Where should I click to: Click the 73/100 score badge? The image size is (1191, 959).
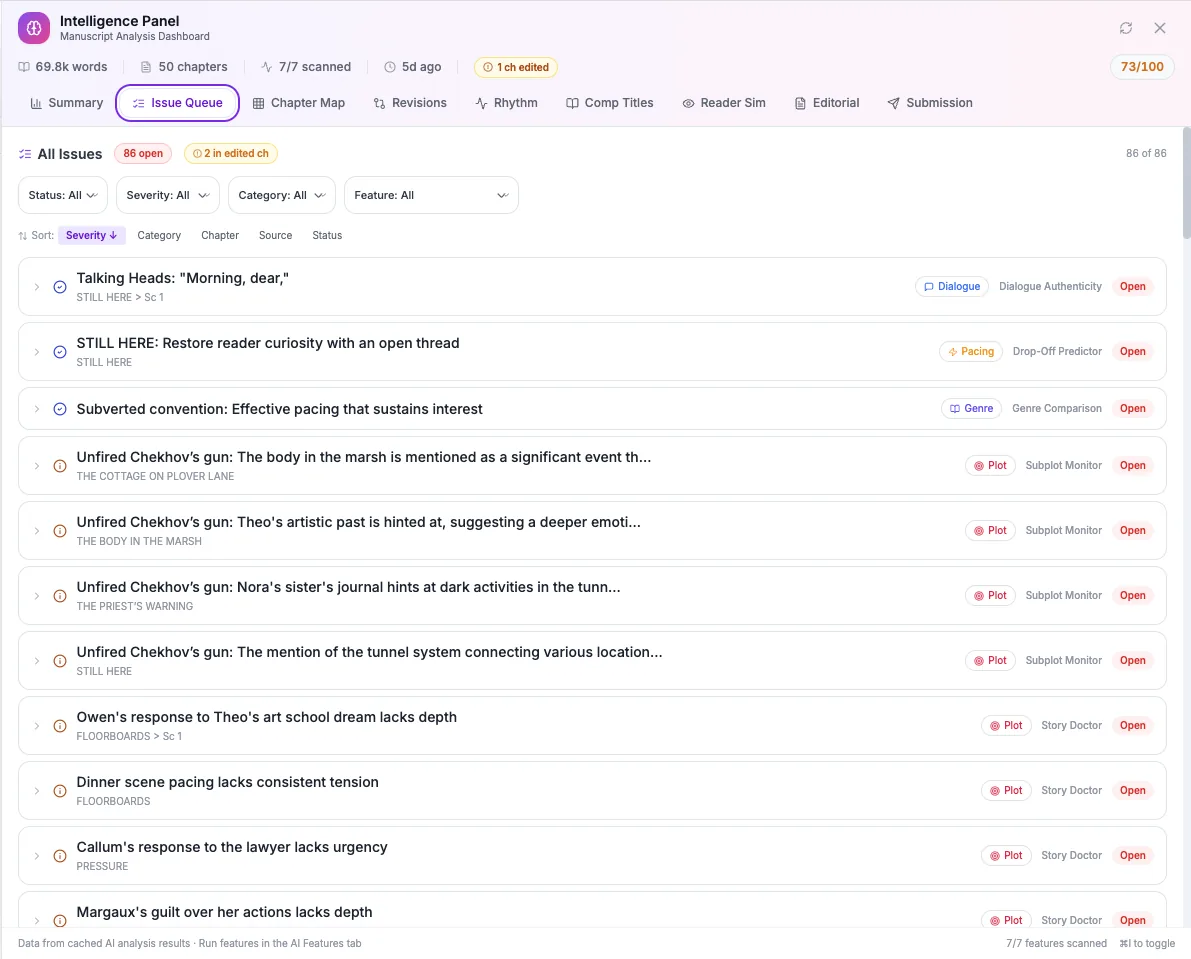click(1142, 67)
